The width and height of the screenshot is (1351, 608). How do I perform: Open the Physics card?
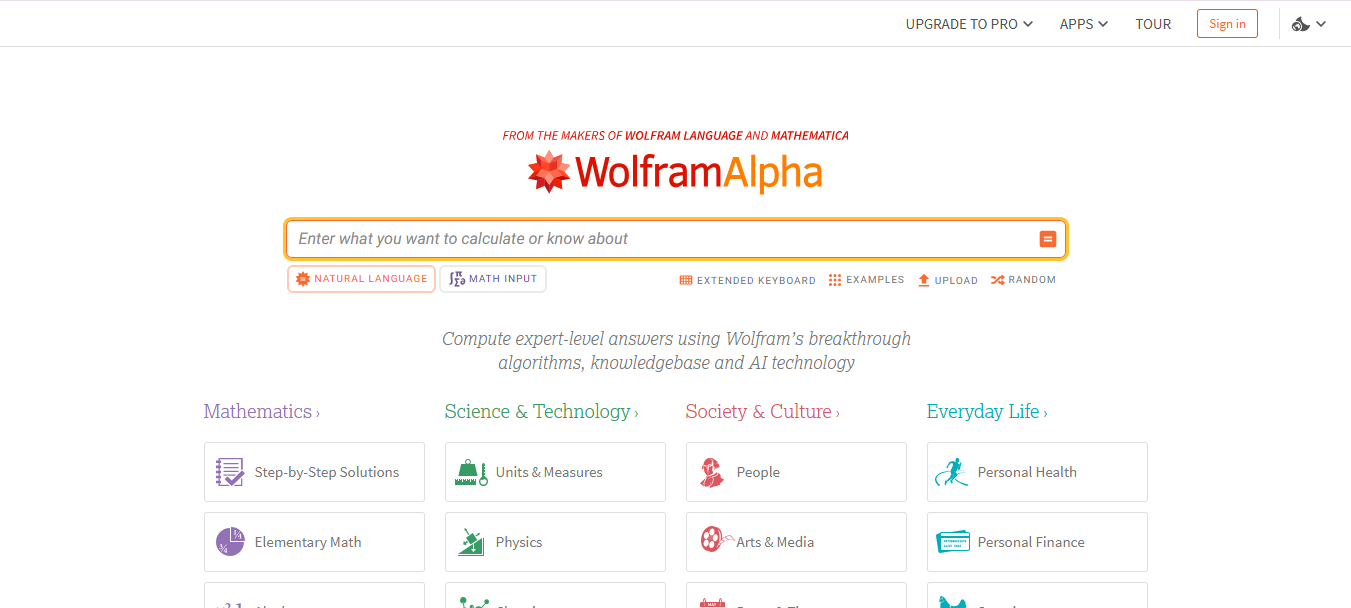point(555,542)
